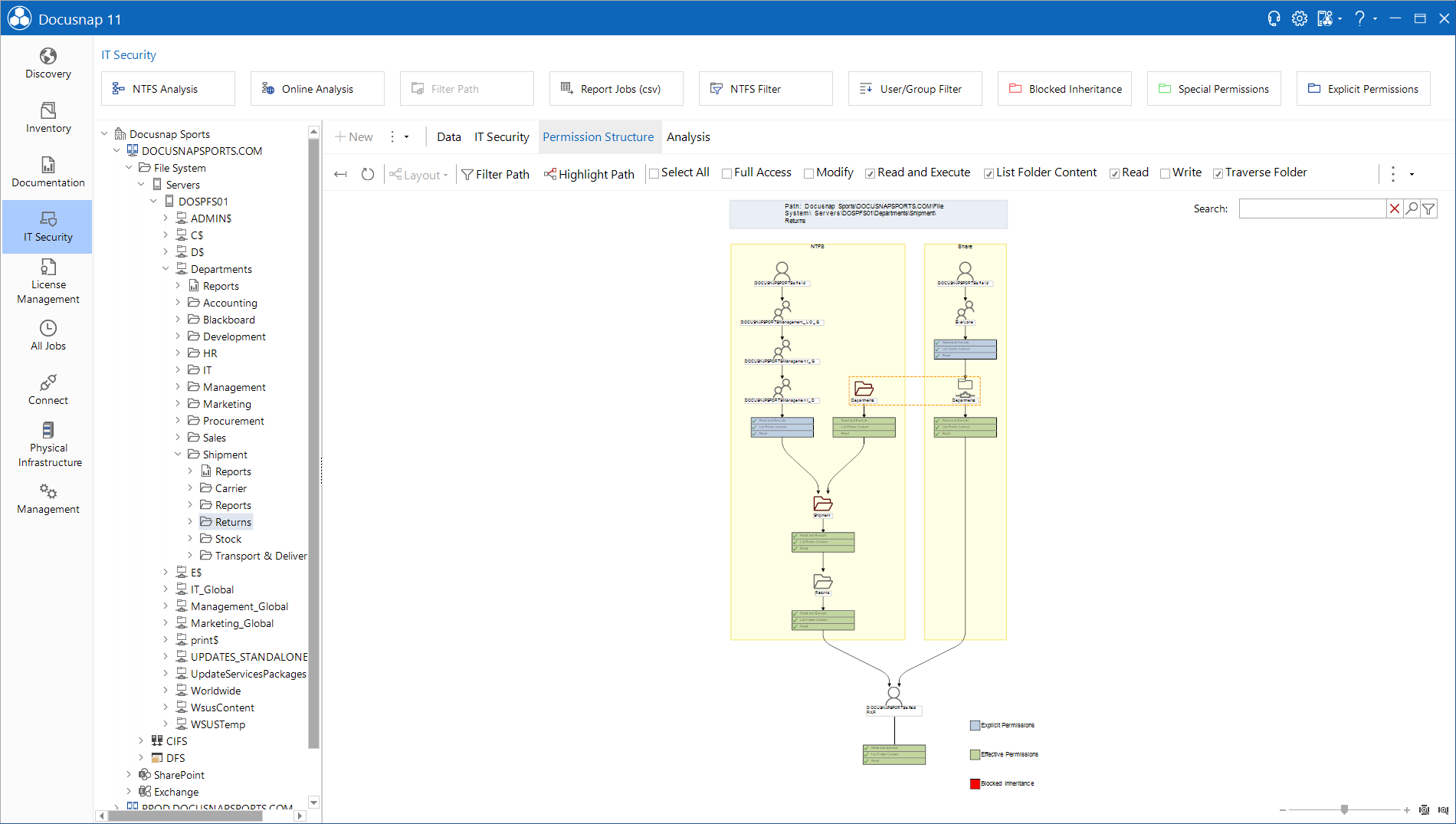The image size is (1456, 824).
Task: Enable the Modify checkbox
Action: [808, 173]
